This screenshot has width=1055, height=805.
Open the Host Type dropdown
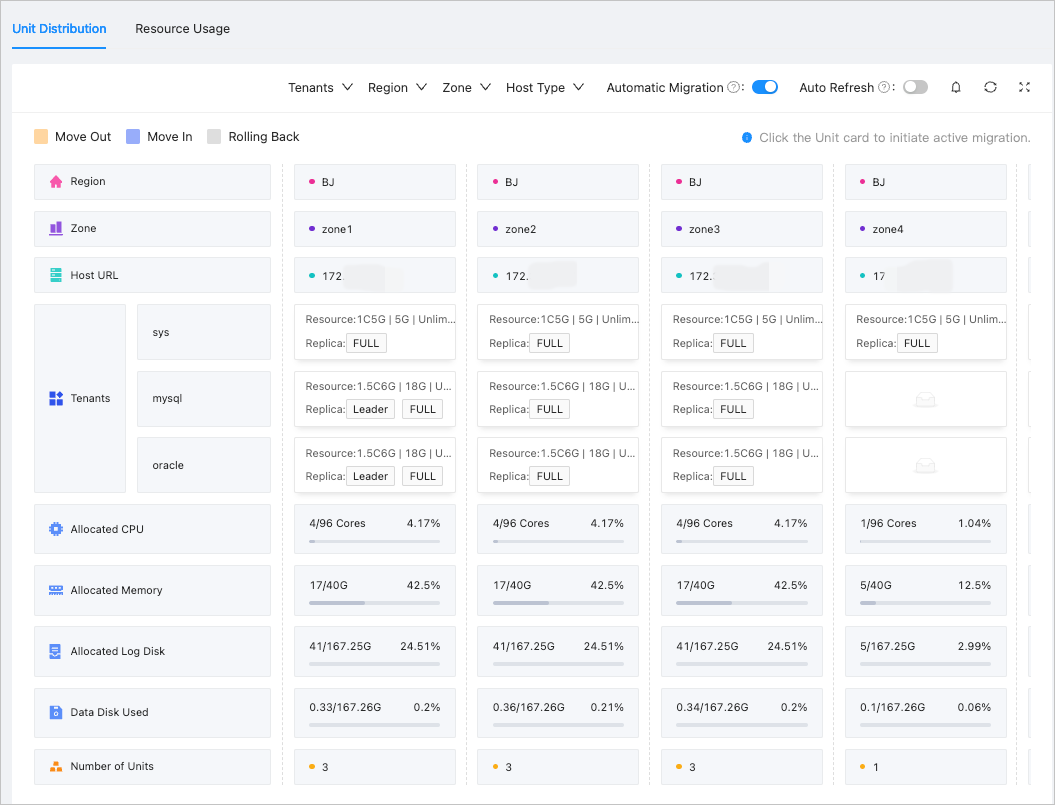(x=544, y=88)
